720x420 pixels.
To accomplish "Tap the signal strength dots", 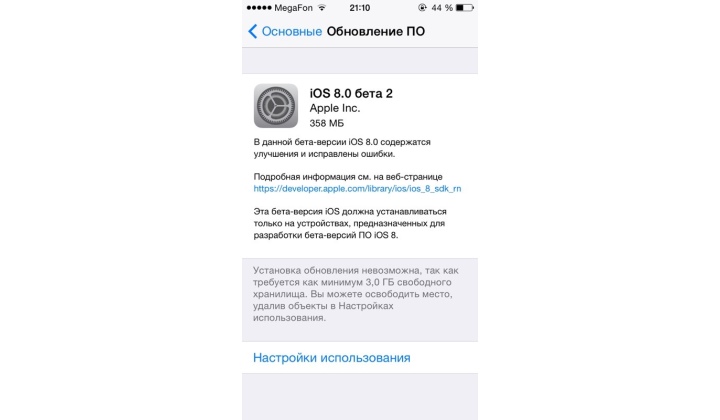I will point(259,8).
